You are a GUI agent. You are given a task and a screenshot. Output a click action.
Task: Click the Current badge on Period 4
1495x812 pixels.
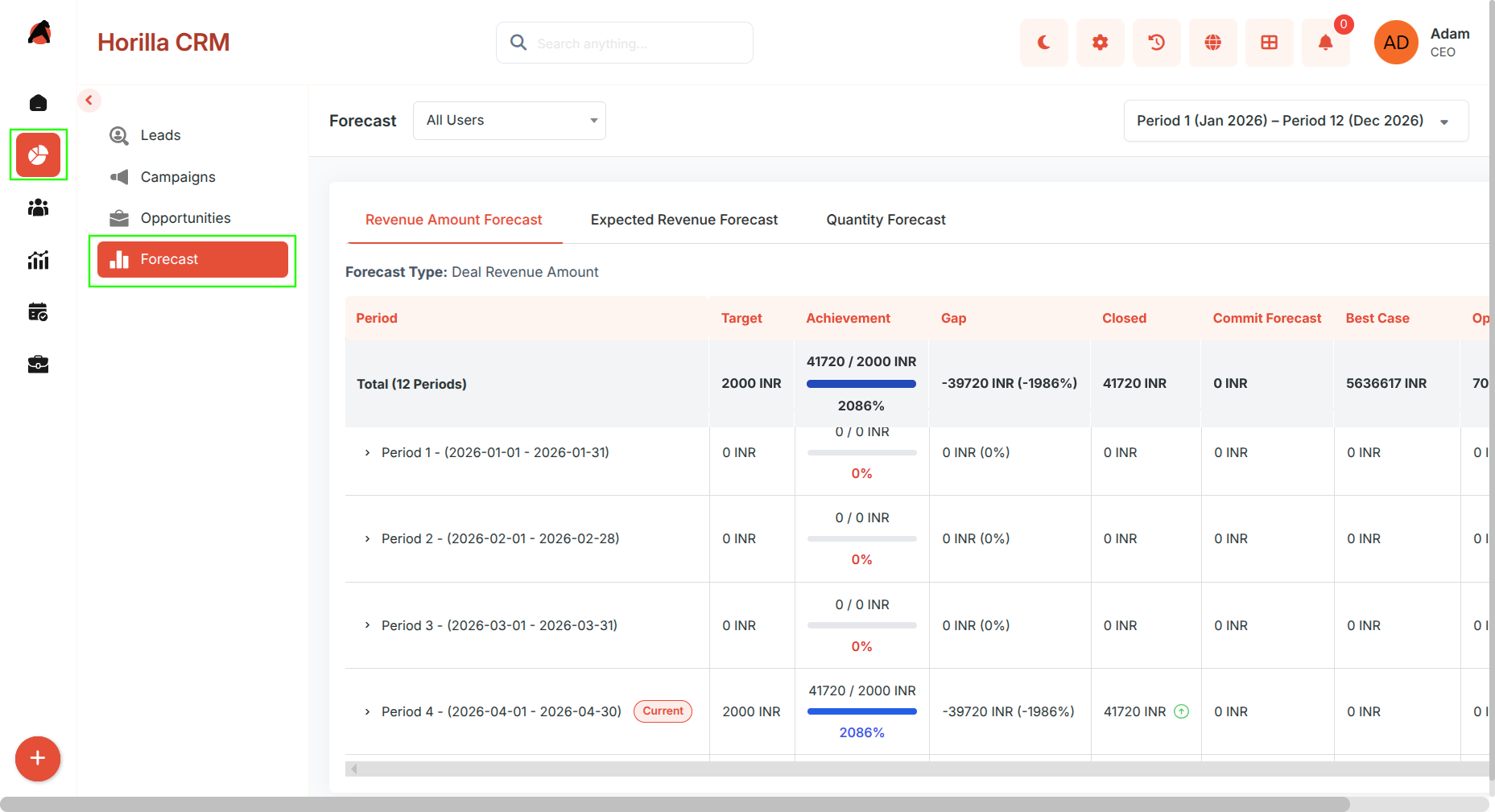click(663, 711)
